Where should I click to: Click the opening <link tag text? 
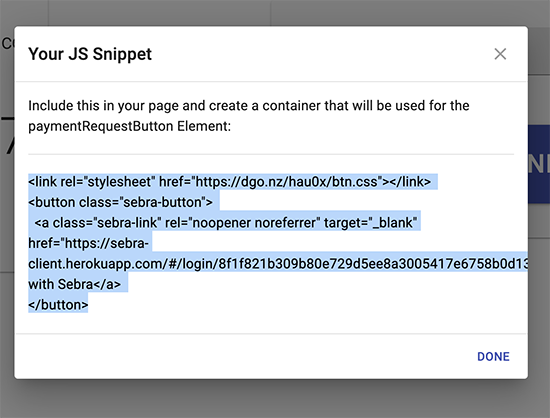pos(42,182)
